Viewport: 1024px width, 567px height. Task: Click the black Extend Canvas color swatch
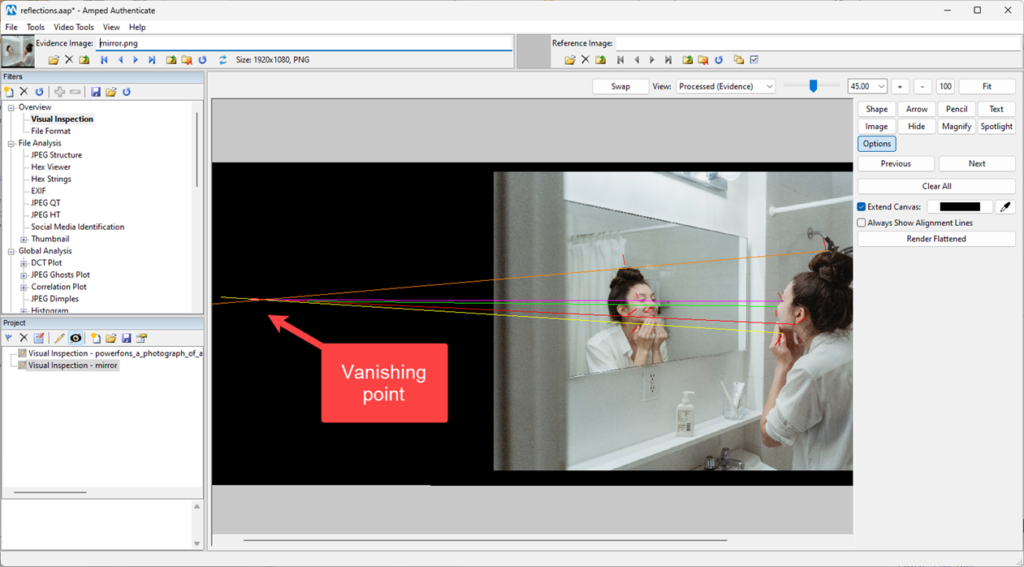(959, 206)
